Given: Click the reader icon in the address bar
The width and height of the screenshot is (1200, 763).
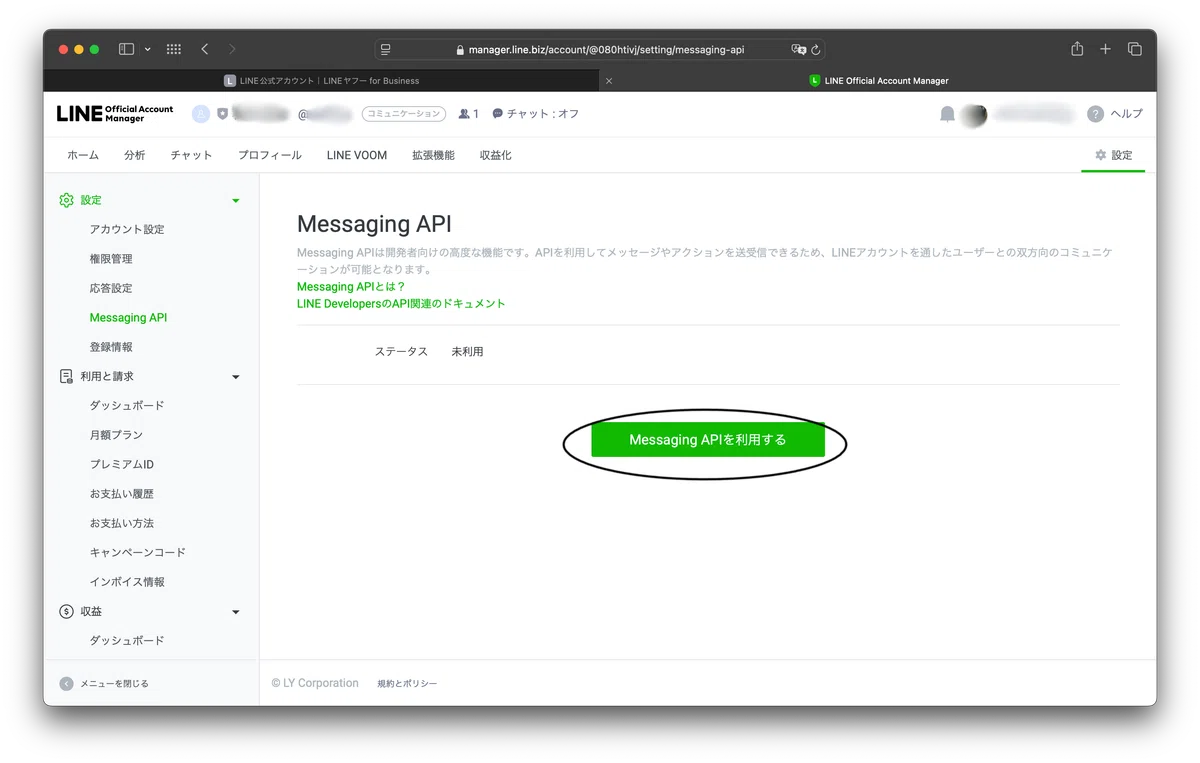Looking at the screenshot, I should [x=386, y=49].
